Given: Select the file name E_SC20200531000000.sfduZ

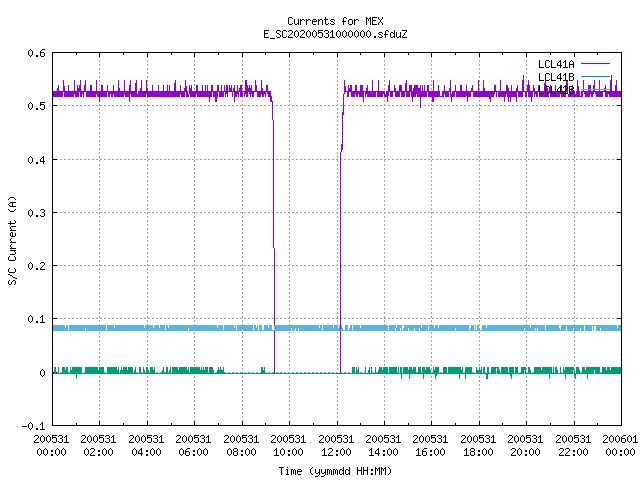Looking at the screenshot, I should [x=335, y=34].
